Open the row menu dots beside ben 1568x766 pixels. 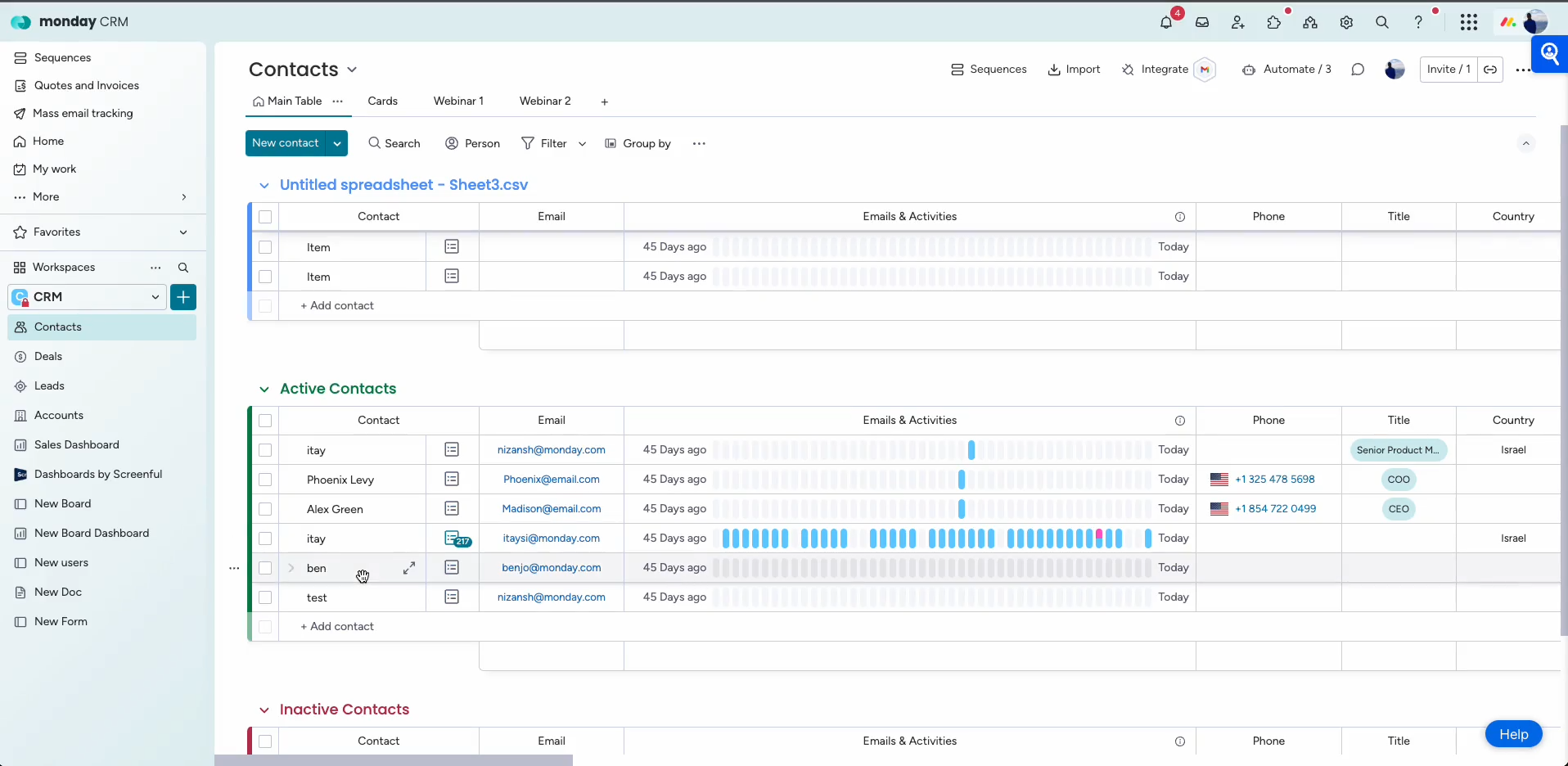[x=234, y=568]
